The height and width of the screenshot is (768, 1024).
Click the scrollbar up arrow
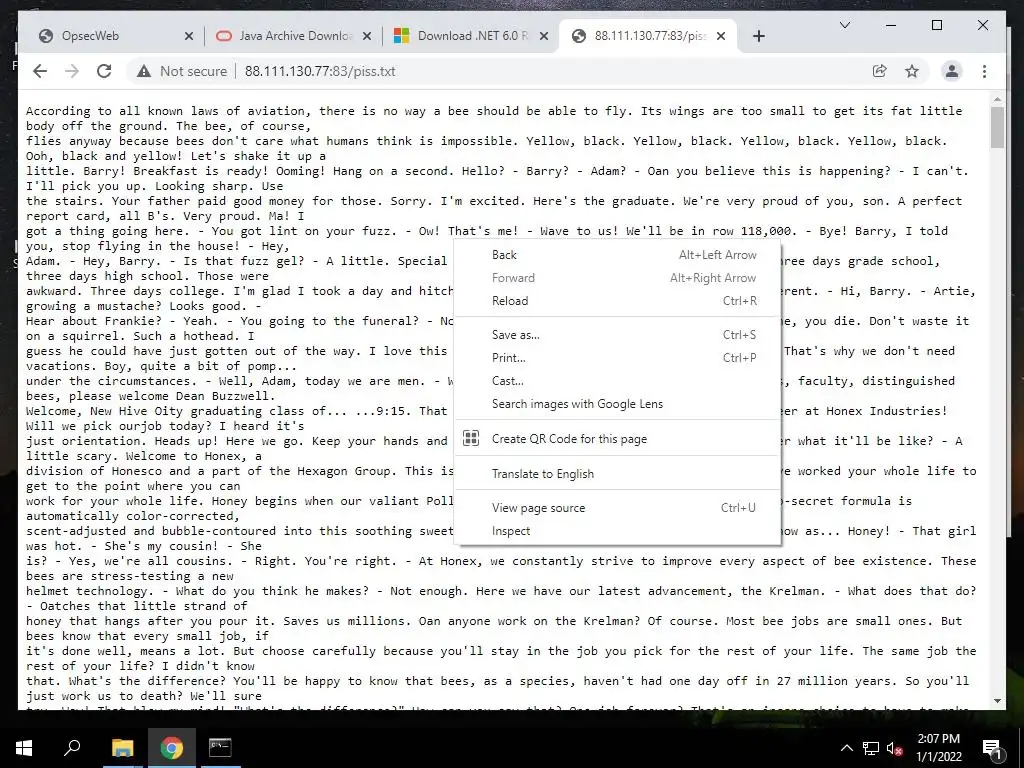997,99
